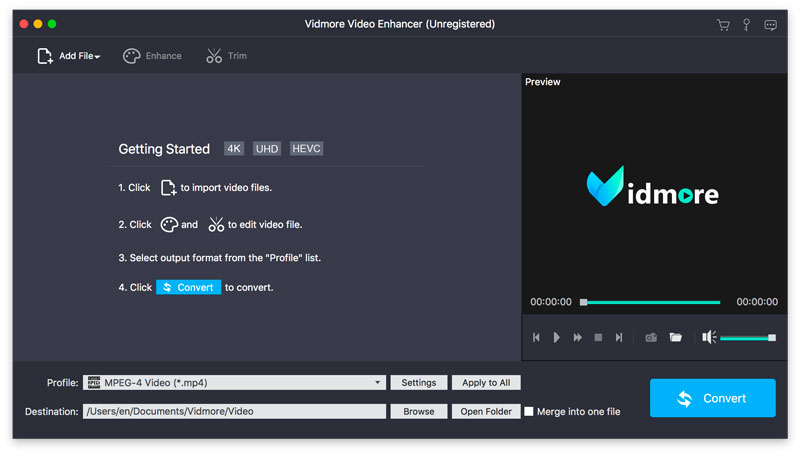Stop the preview playback

click(x=598, y=337)
